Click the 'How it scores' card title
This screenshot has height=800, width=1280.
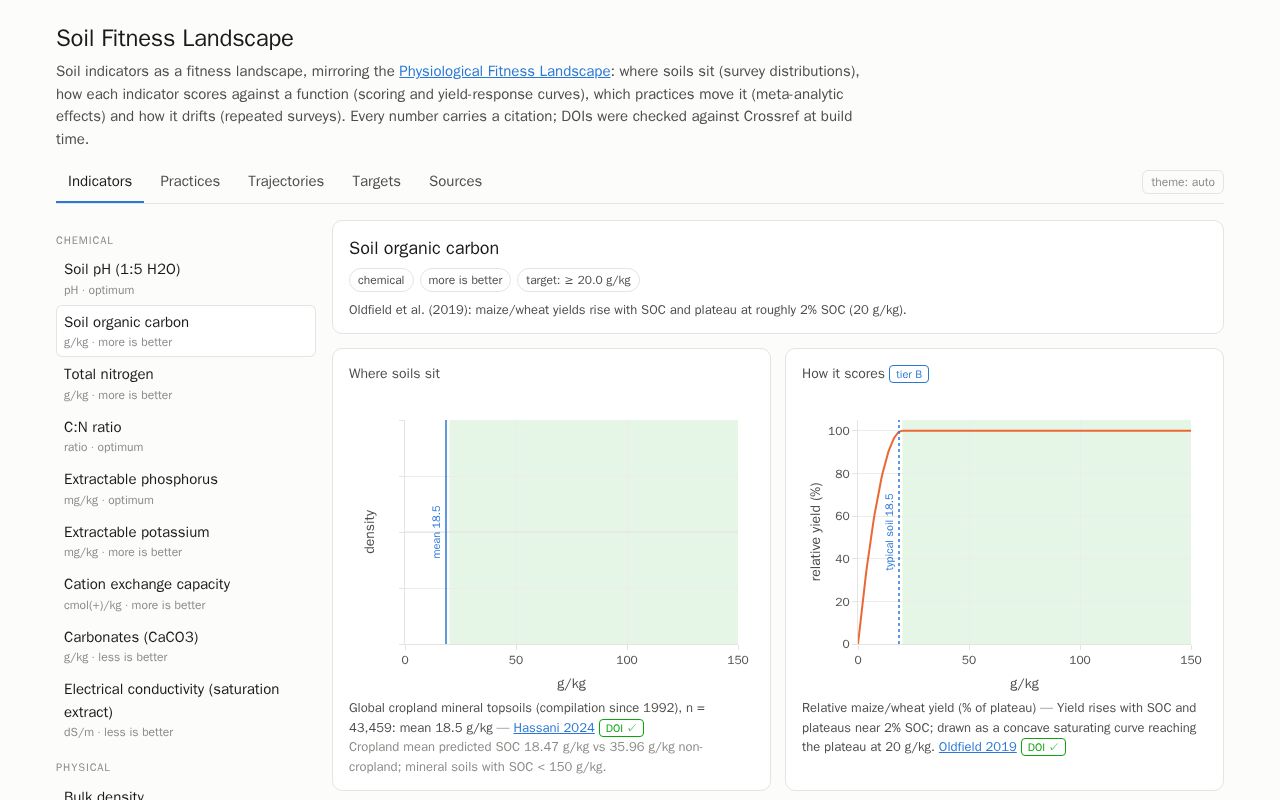843,374
